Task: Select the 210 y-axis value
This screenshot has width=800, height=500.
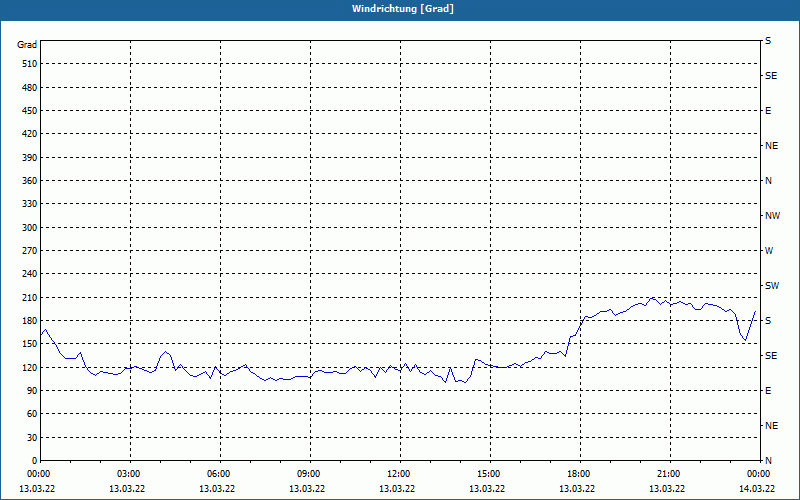Action: point(30,297)
